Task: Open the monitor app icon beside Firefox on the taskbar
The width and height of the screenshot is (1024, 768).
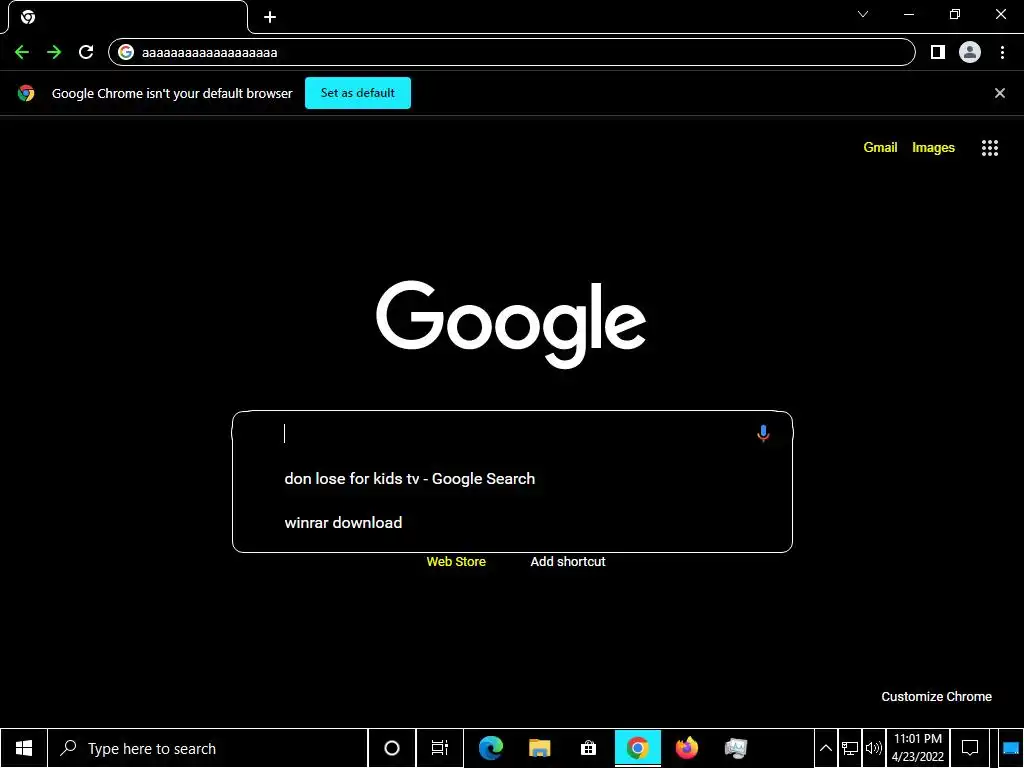Action: (735, 748)
